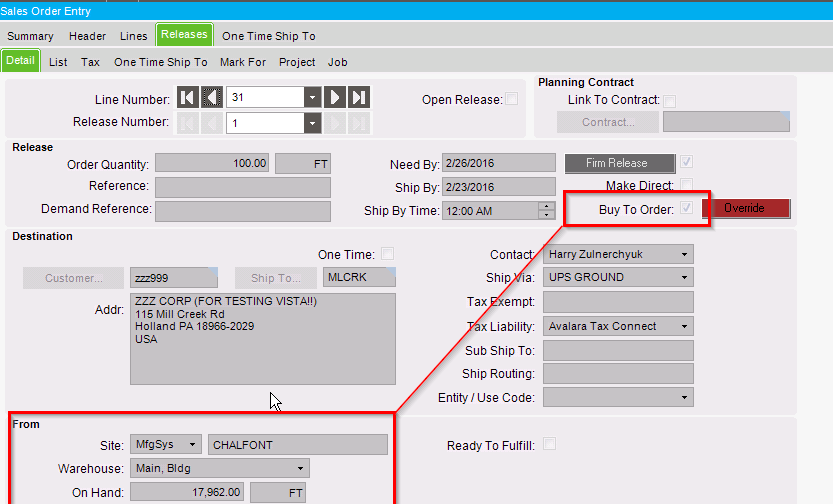Click the Ship By date field
The height and width of the screenshot is (504, 833).
point(499,187)
